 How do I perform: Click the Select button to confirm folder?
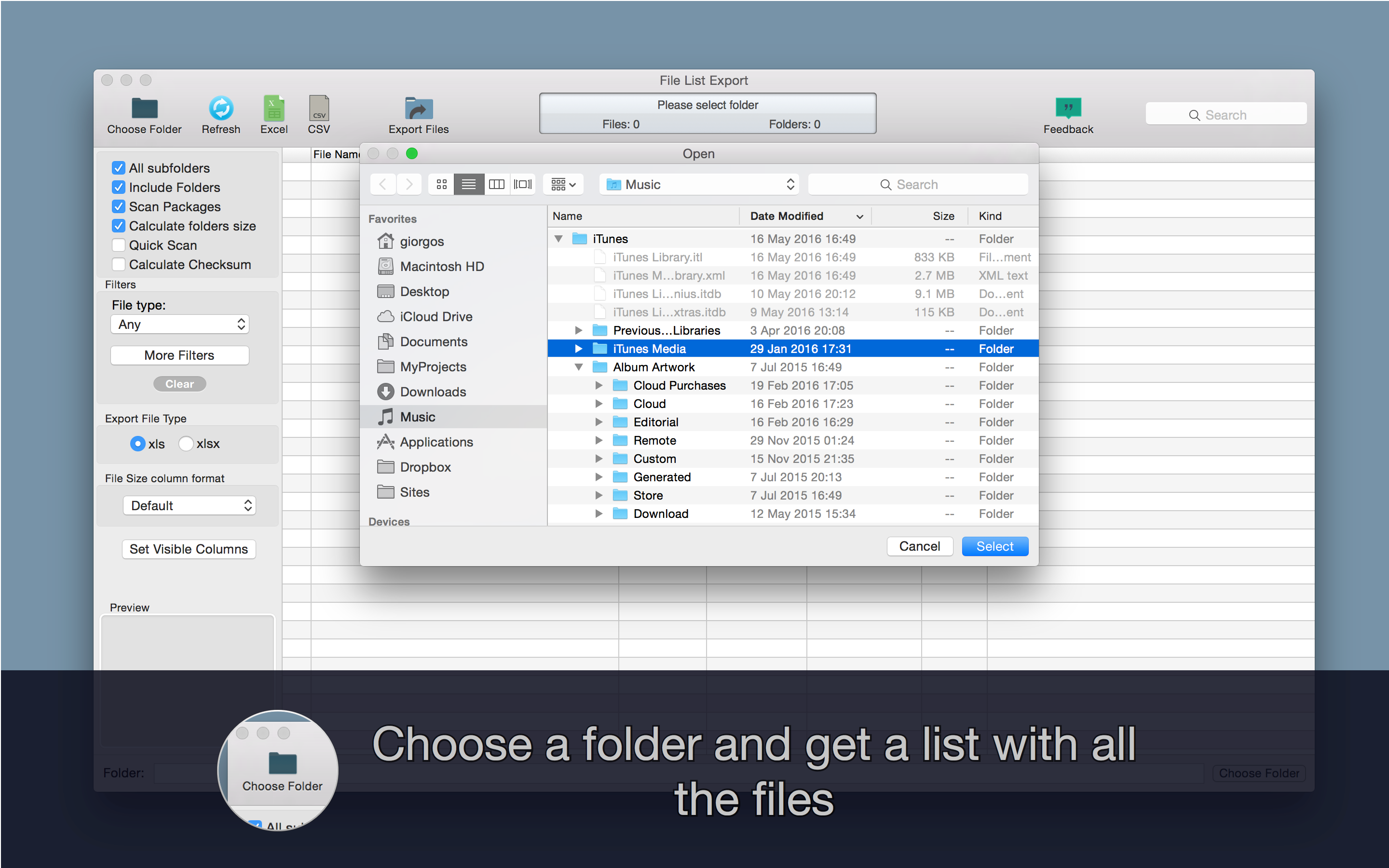click(994, 546)
